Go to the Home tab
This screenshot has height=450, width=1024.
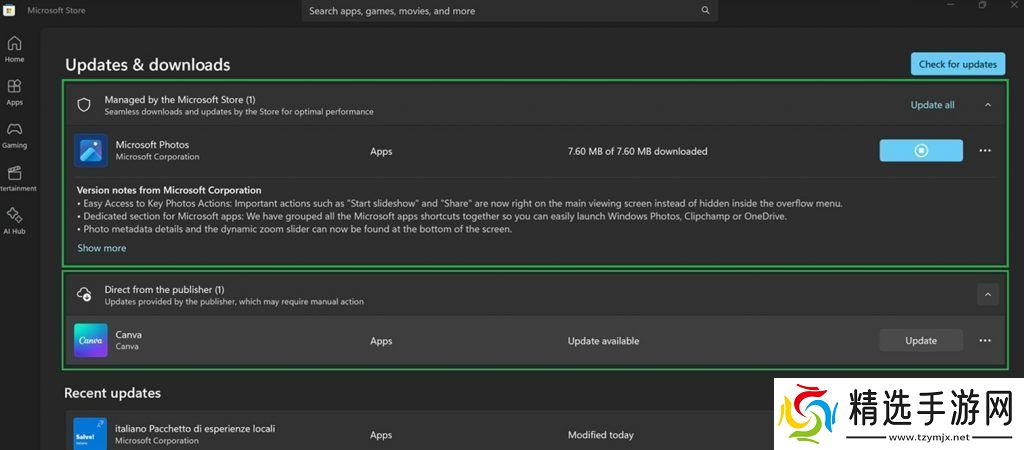[15, 49]
